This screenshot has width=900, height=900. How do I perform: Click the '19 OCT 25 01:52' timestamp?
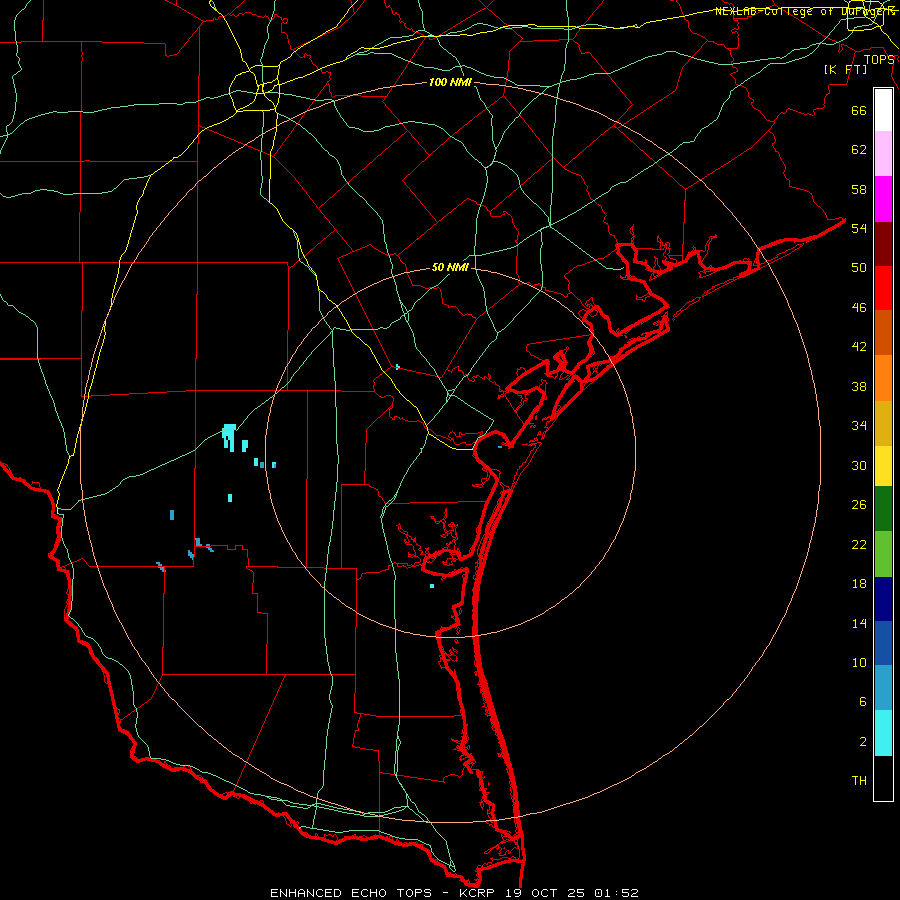click(x=572, y=893)
